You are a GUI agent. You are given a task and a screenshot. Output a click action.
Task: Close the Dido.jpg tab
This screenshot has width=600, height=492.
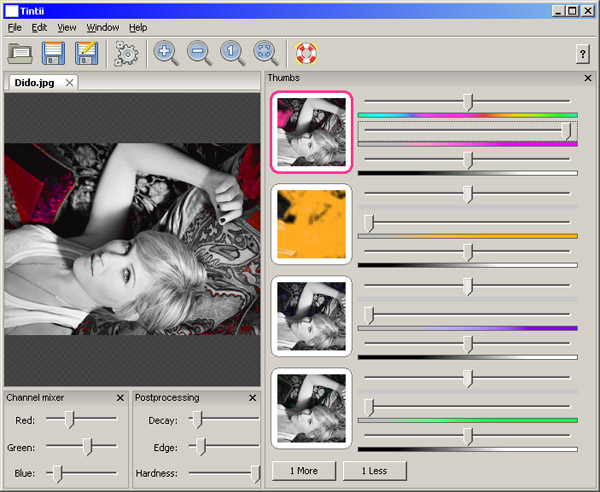(69, 83)
